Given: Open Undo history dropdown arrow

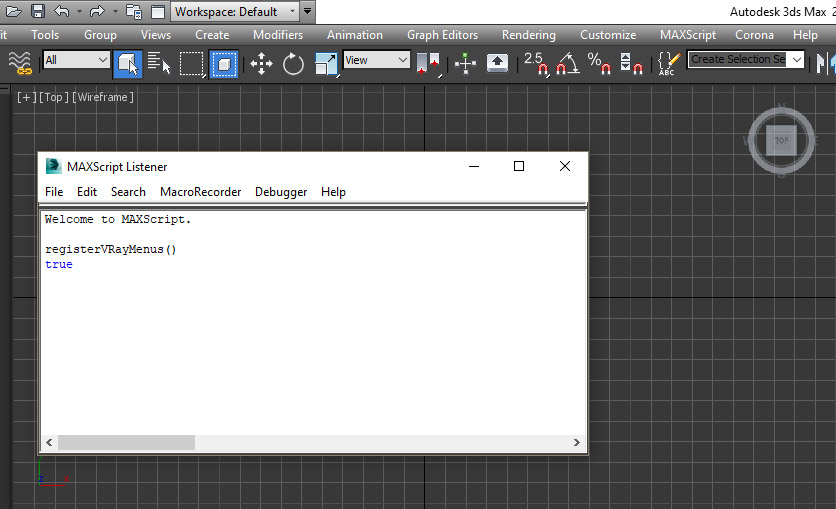Looking at the screenshot, I should pos(79,11).
